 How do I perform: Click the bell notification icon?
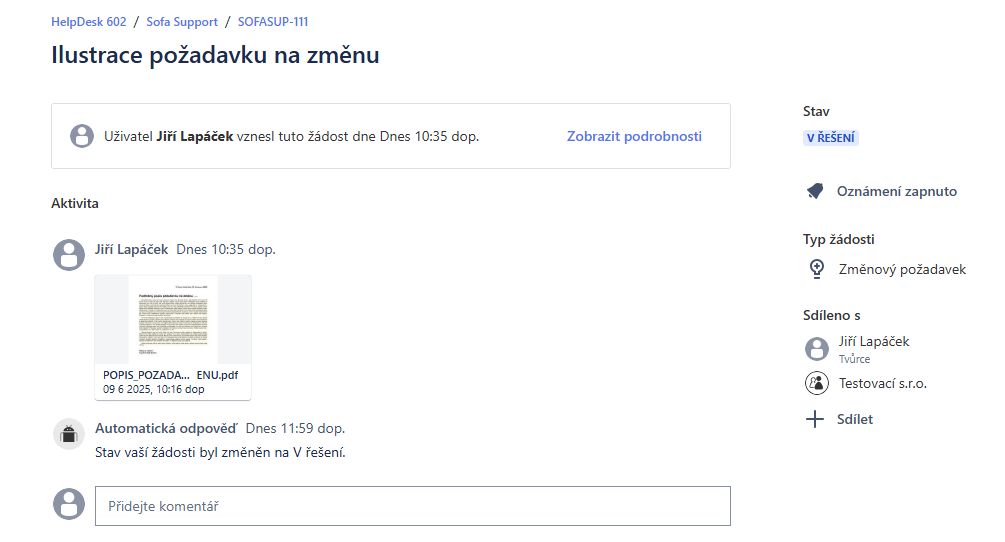tap(815, 191)
